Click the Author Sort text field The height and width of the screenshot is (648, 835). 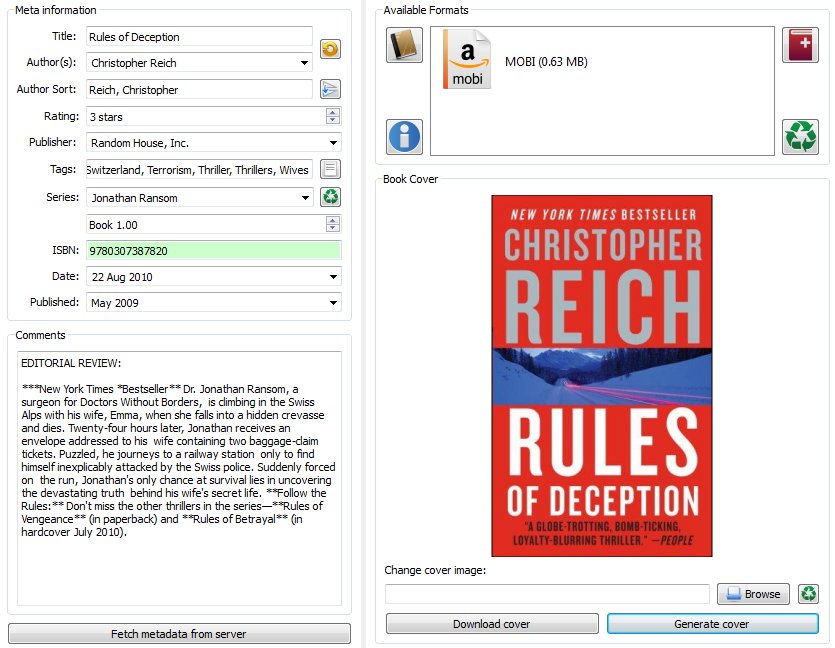199,89
